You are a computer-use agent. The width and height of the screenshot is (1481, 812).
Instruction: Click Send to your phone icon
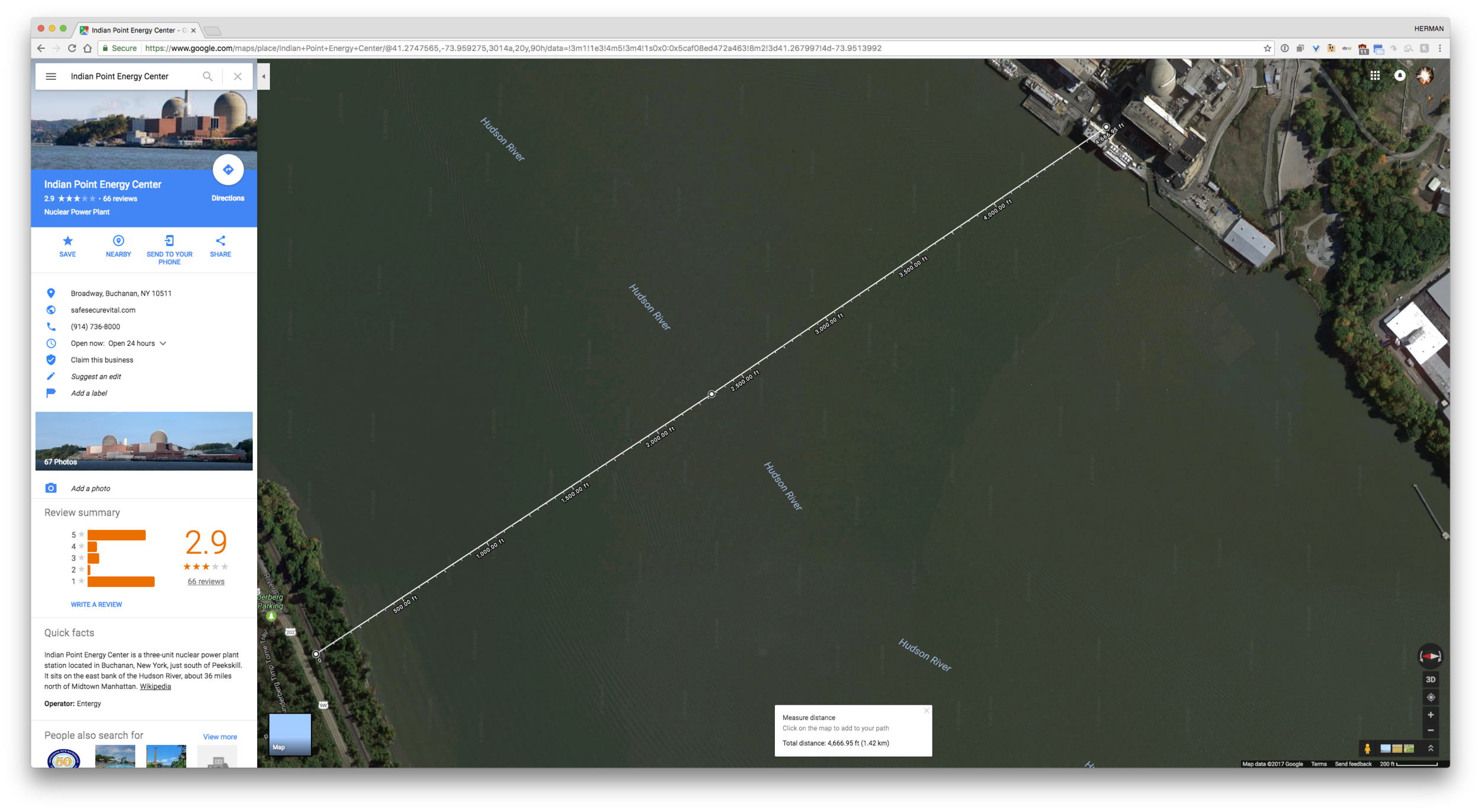(x=169, y=240)
